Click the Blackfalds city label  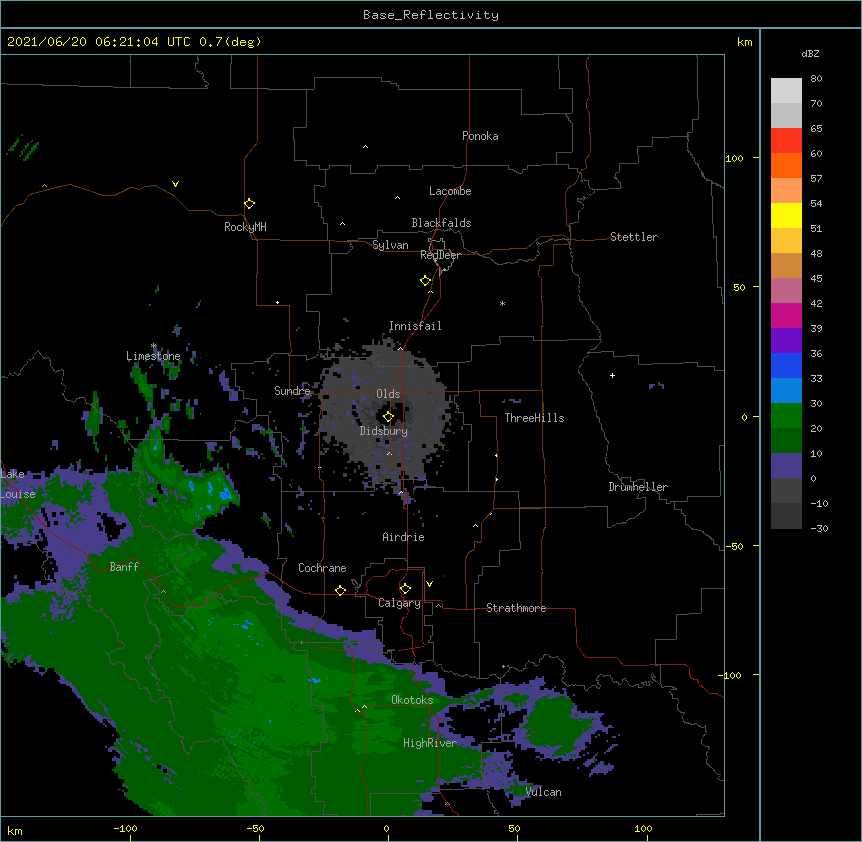pos(441,223)
